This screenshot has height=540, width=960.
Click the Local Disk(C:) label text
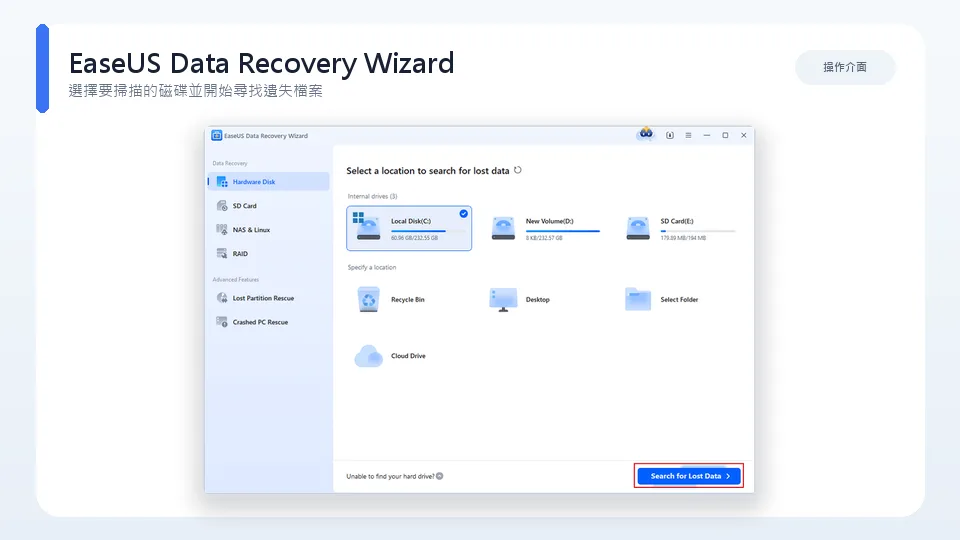(411, 221)
